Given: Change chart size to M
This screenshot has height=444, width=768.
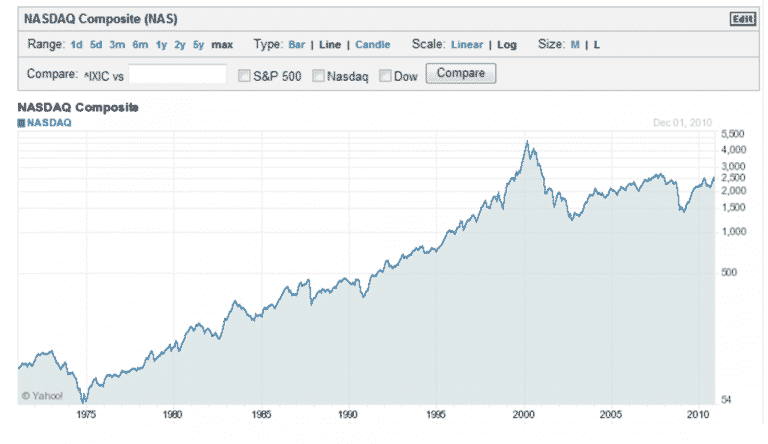Looking at the screenshot, I should 575,45.
